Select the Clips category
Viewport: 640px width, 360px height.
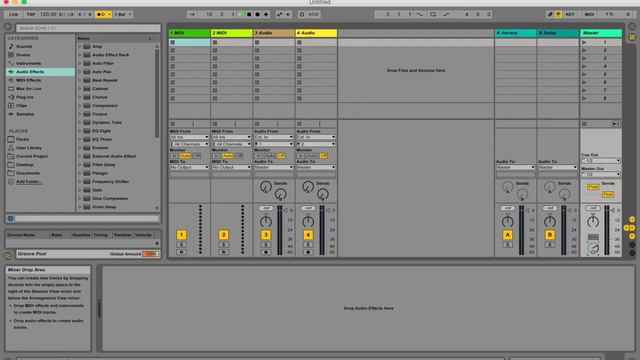click(x=22, y=106)
